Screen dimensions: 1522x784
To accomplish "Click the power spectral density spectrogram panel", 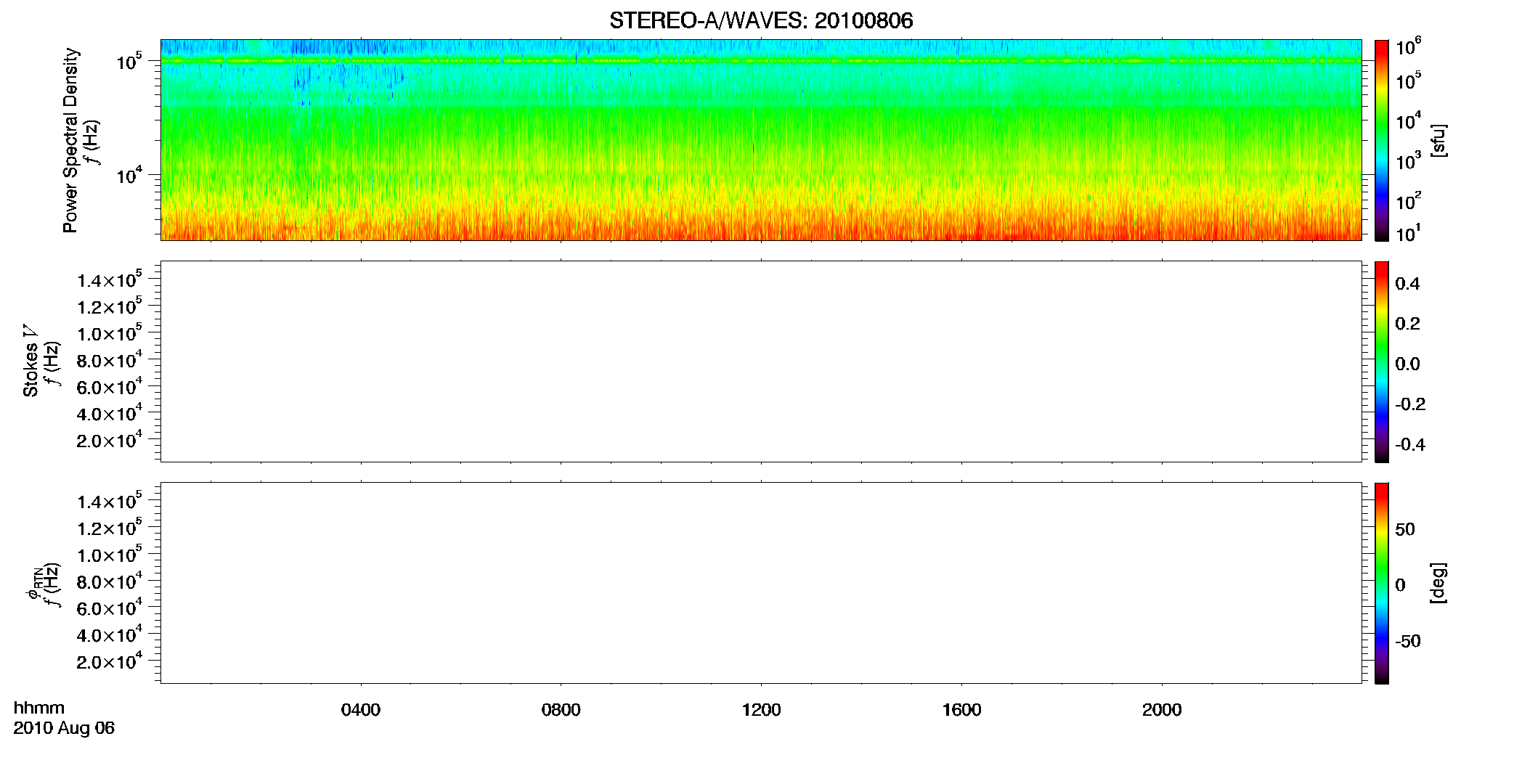I will [761, 140].
